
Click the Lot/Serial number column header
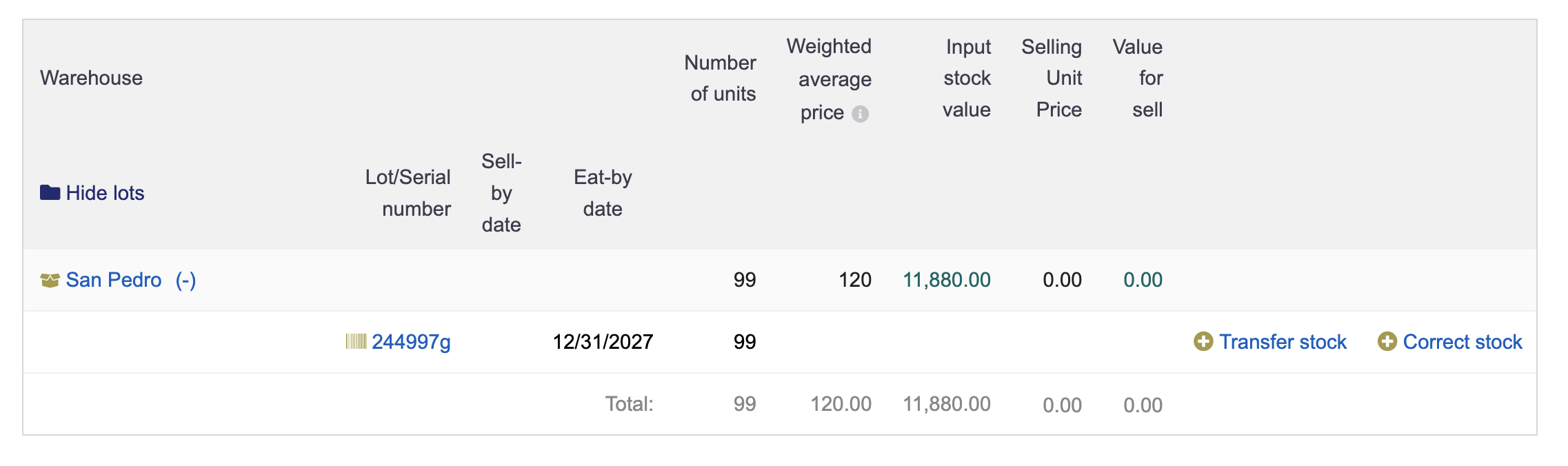[408, 193]
